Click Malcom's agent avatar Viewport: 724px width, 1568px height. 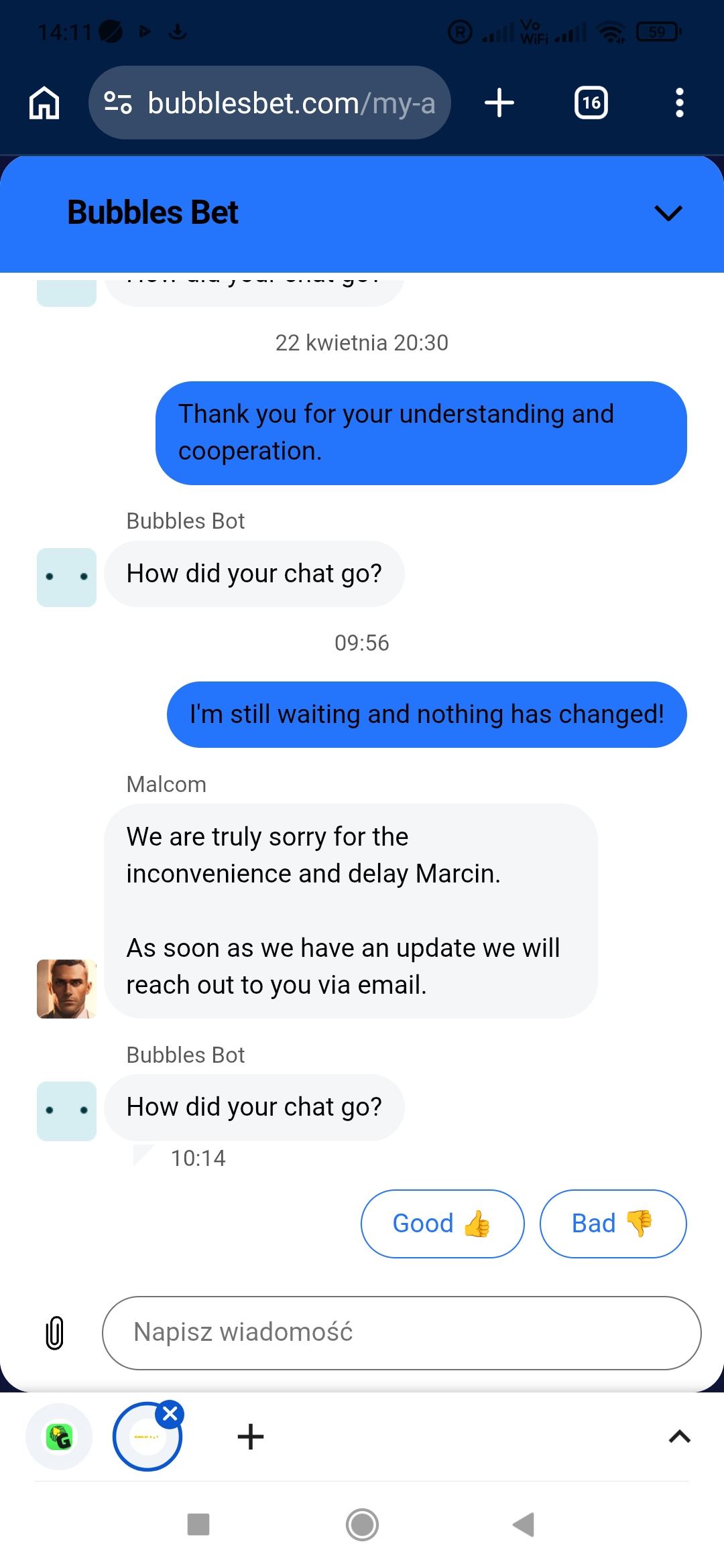pyautogui.click(x=66, y=988)
